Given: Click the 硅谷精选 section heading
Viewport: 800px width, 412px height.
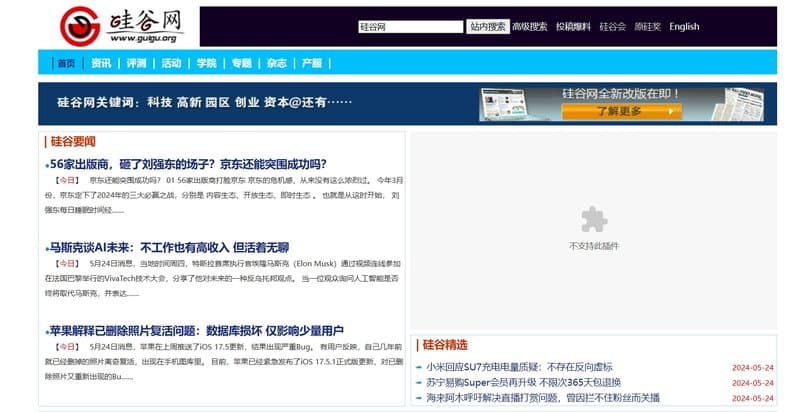Looking at the screenshot, I should 445,345.
